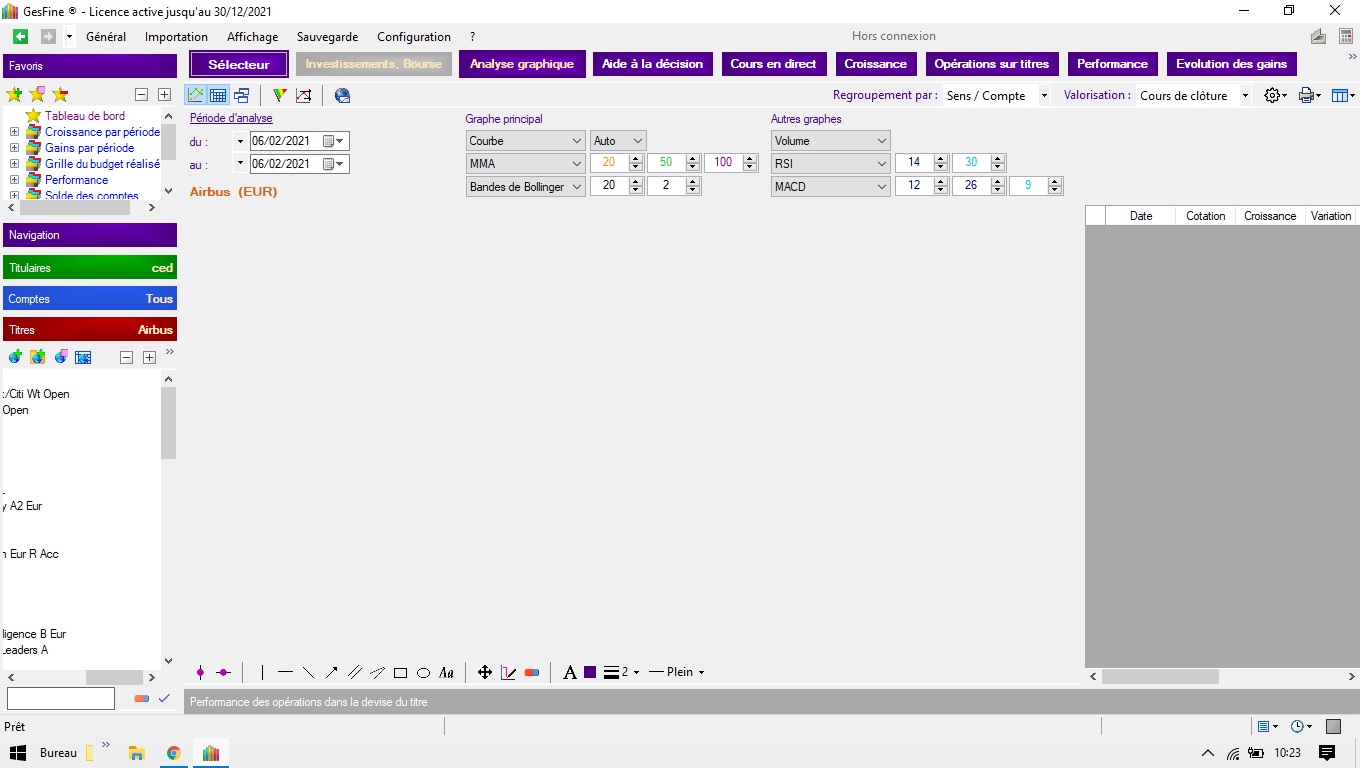The width and height of the screenshot is (1360, 768).
Task: Switch to the Aide à la décision tab
Action: pos(652,64)
